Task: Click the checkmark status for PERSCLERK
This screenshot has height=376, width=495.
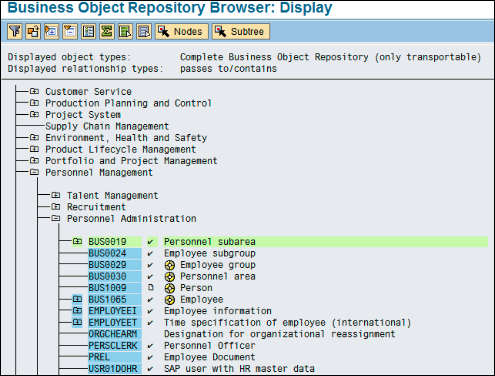Action: coord(150,346)
